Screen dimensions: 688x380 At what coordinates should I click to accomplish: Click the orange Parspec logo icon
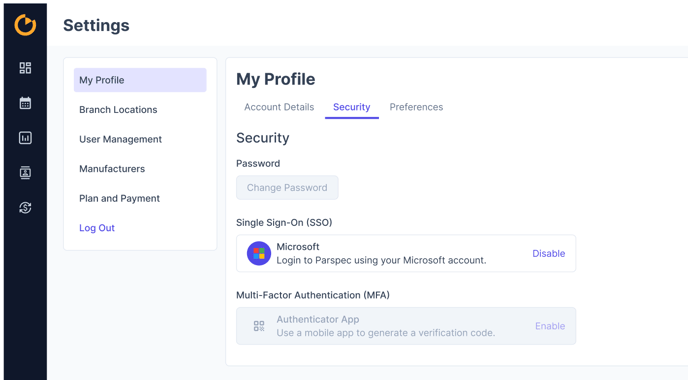point(25,25)
